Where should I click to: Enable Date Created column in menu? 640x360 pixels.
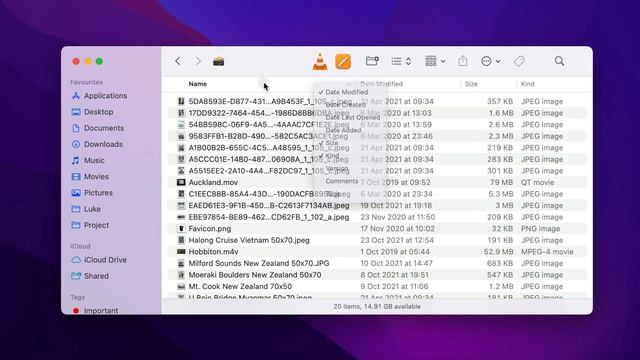[346, 104]
